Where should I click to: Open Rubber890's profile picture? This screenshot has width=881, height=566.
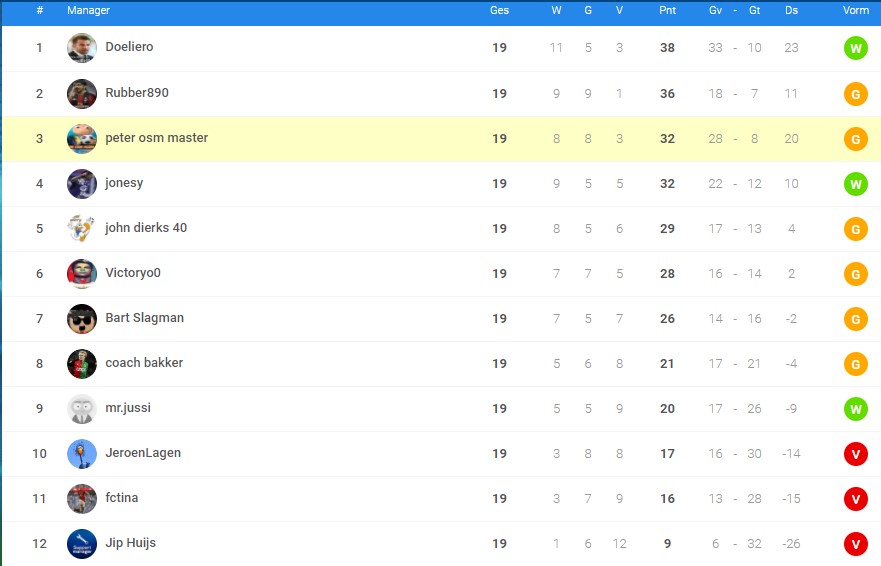(81, 93)
